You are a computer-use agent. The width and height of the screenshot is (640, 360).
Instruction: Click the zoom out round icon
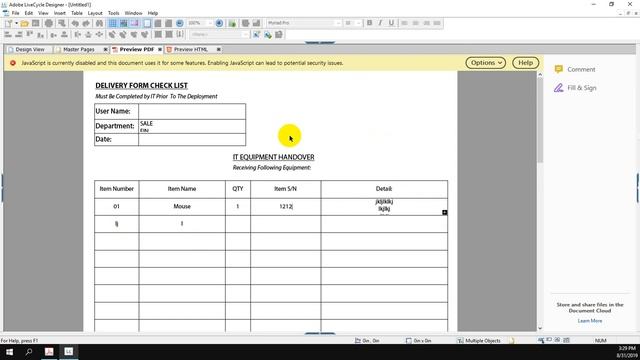click(x=180, y=23)
